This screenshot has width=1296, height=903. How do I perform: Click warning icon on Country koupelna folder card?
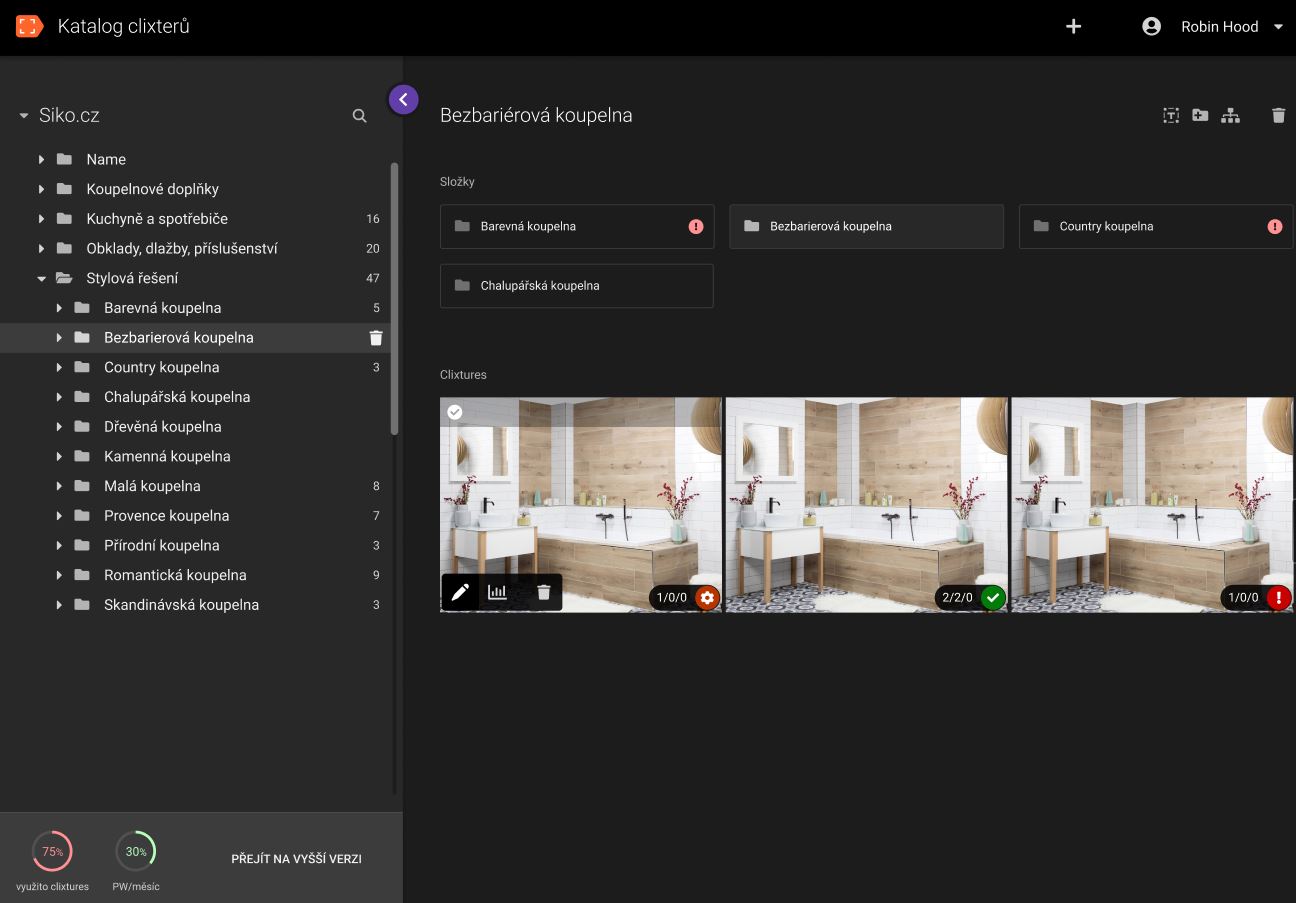point(1274,227)
